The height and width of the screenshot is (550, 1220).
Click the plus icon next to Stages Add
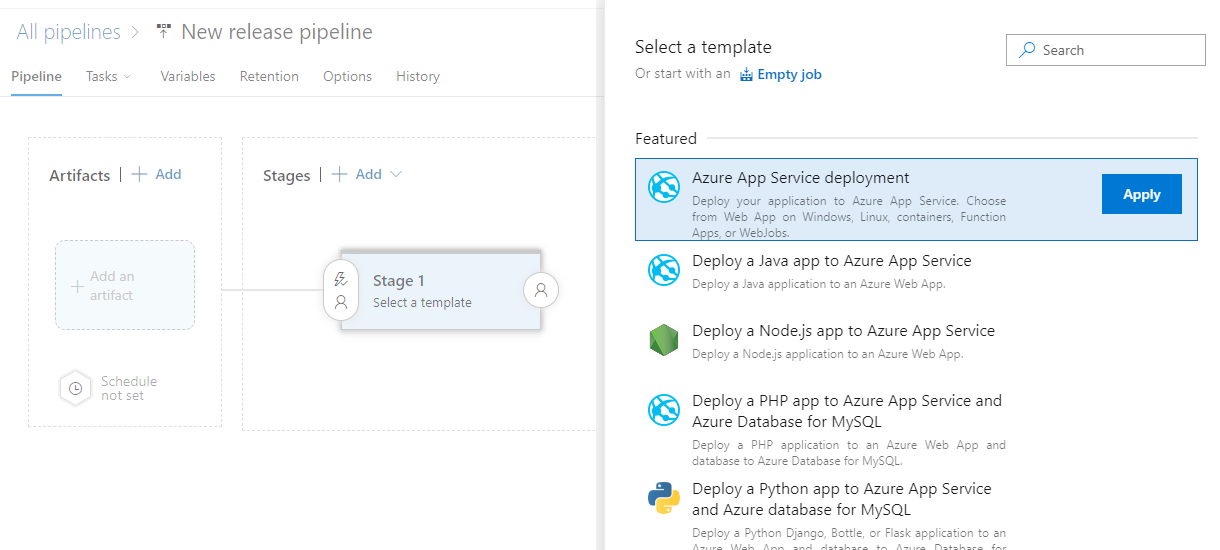(340, 174)
